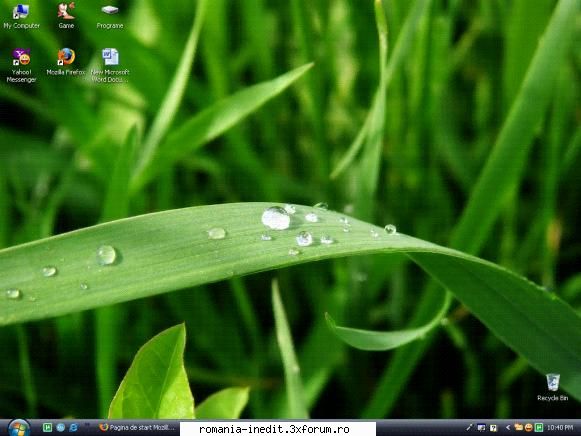Image resolution: width=581 pixels, height=436 pixels.
Task: Select the Game desktop shortcut
Action: tap(66, 16)
